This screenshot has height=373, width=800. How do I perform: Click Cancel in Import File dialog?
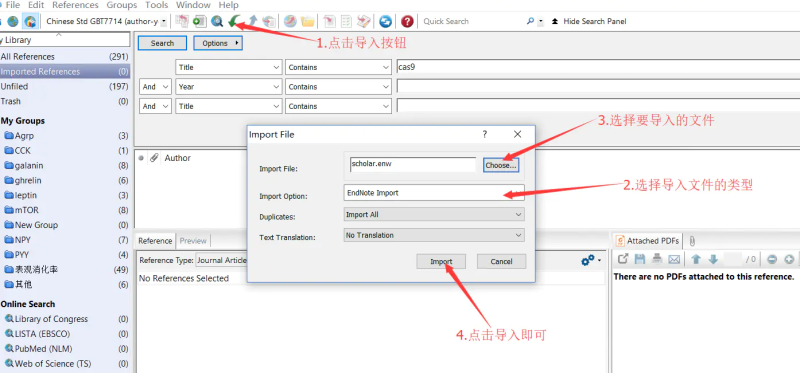501,261
